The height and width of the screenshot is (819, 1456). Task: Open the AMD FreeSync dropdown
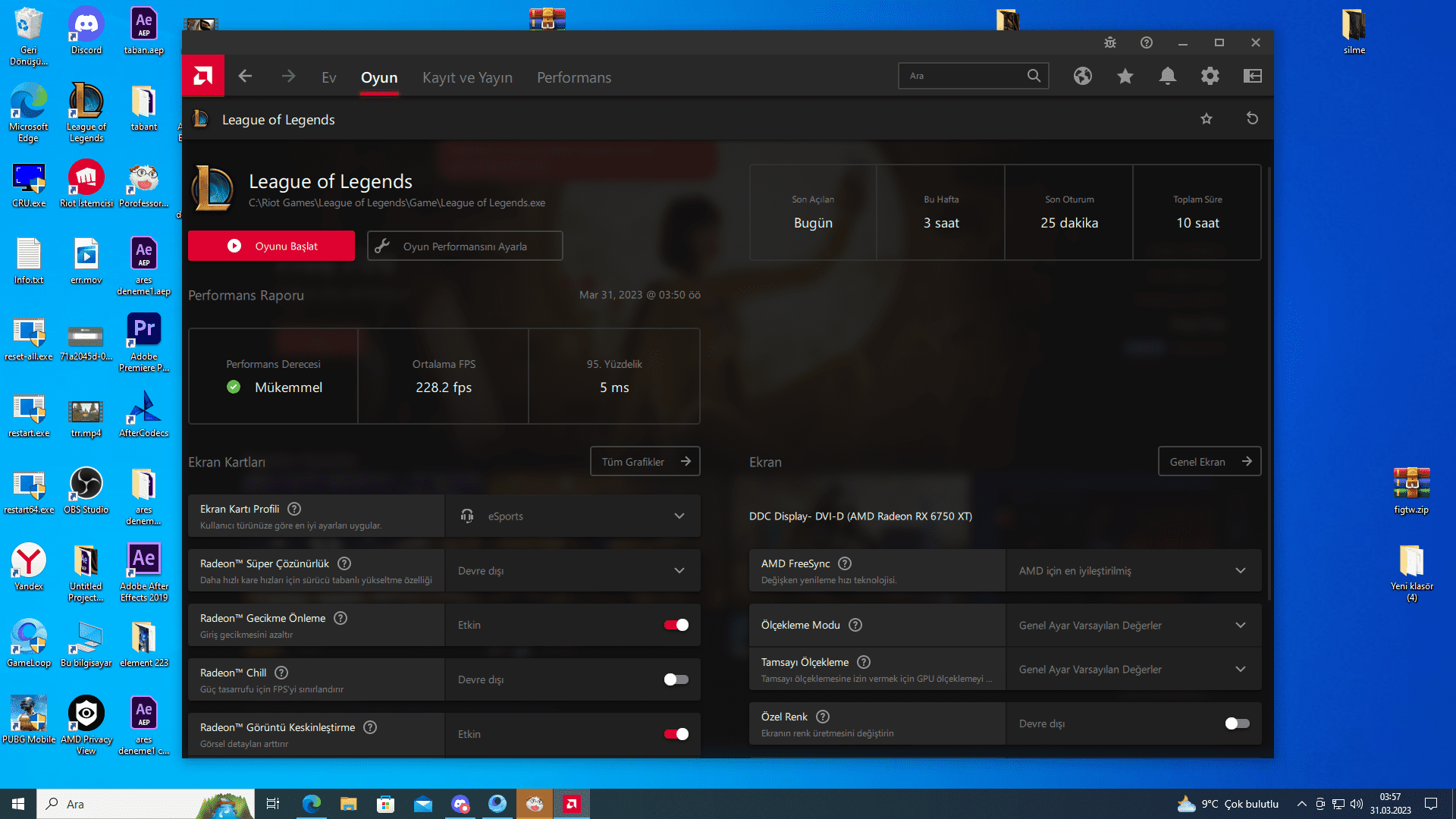click(1133, 571)
